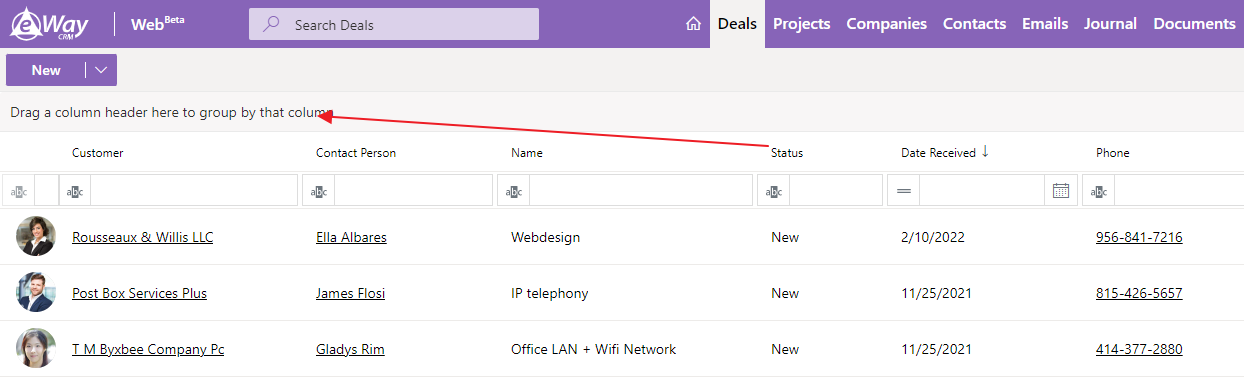
Task: Switch to Projects tab
Action: tap(802, 24)
